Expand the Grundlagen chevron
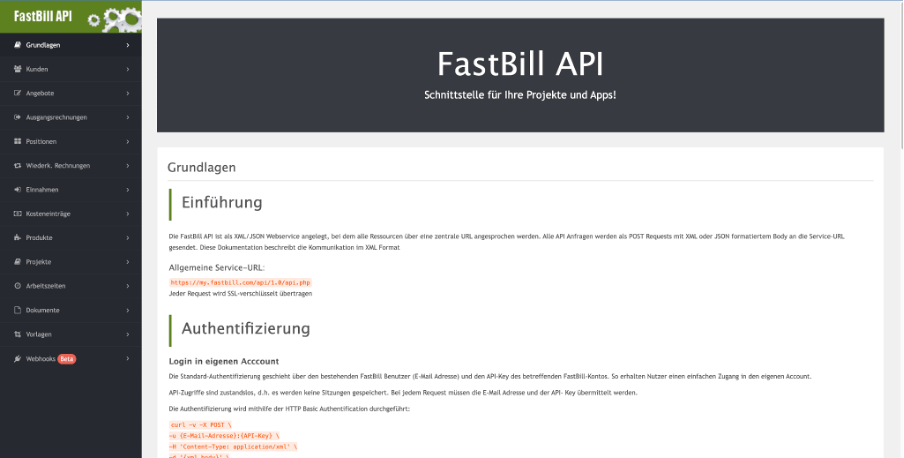 [128, 45]
